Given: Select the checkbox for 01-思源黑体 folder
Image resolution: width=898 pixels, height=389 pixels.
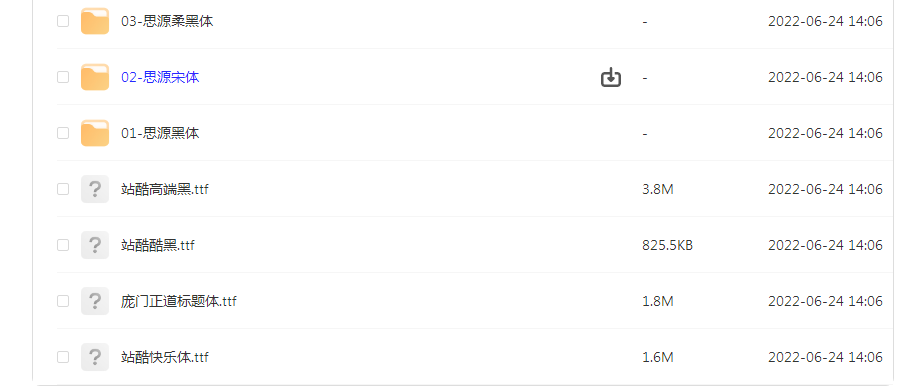Looking at the screenshot, I should [x=63, y=133].
